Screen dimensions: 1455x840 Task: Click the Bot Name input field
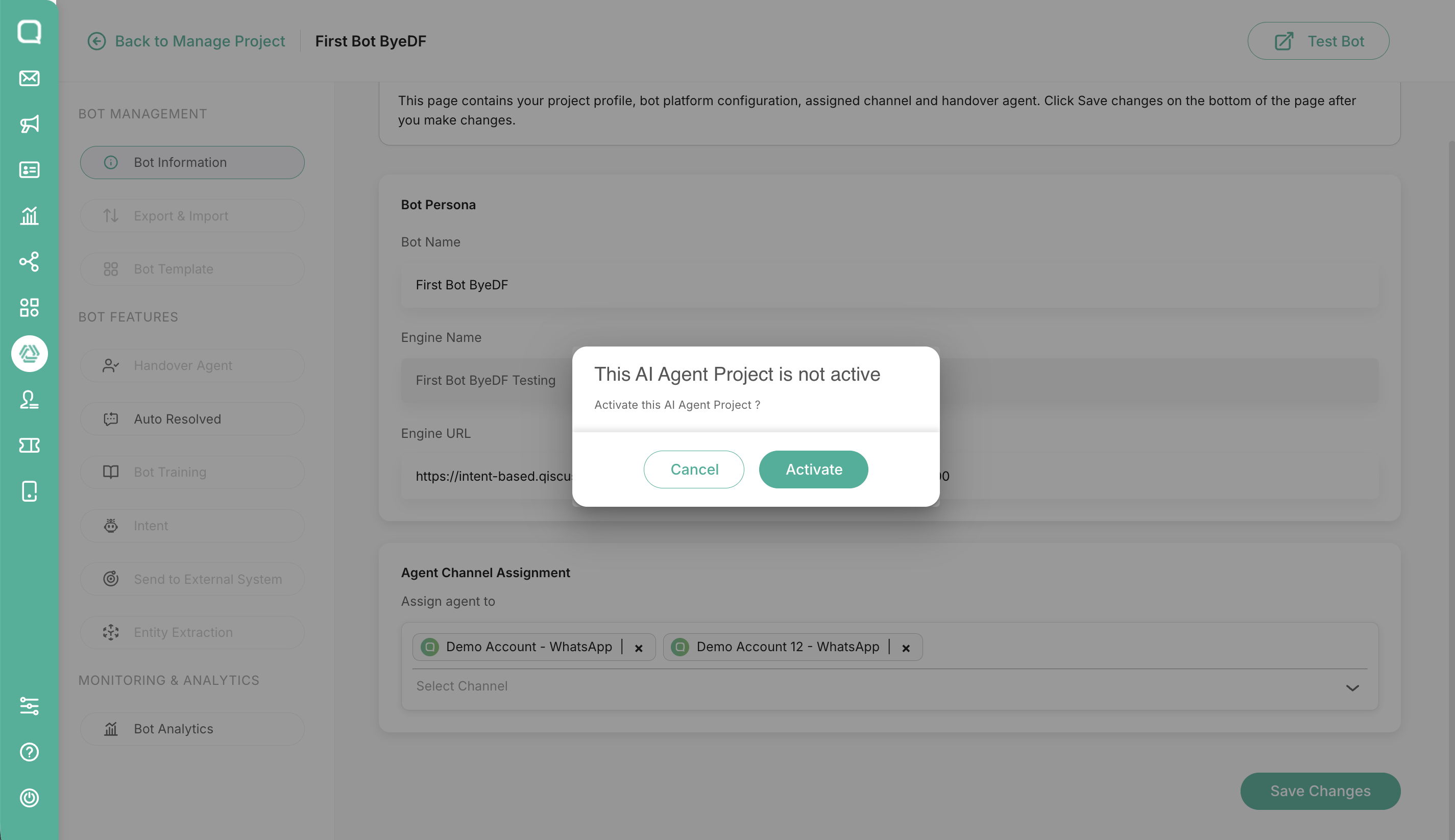pos(889,284)
